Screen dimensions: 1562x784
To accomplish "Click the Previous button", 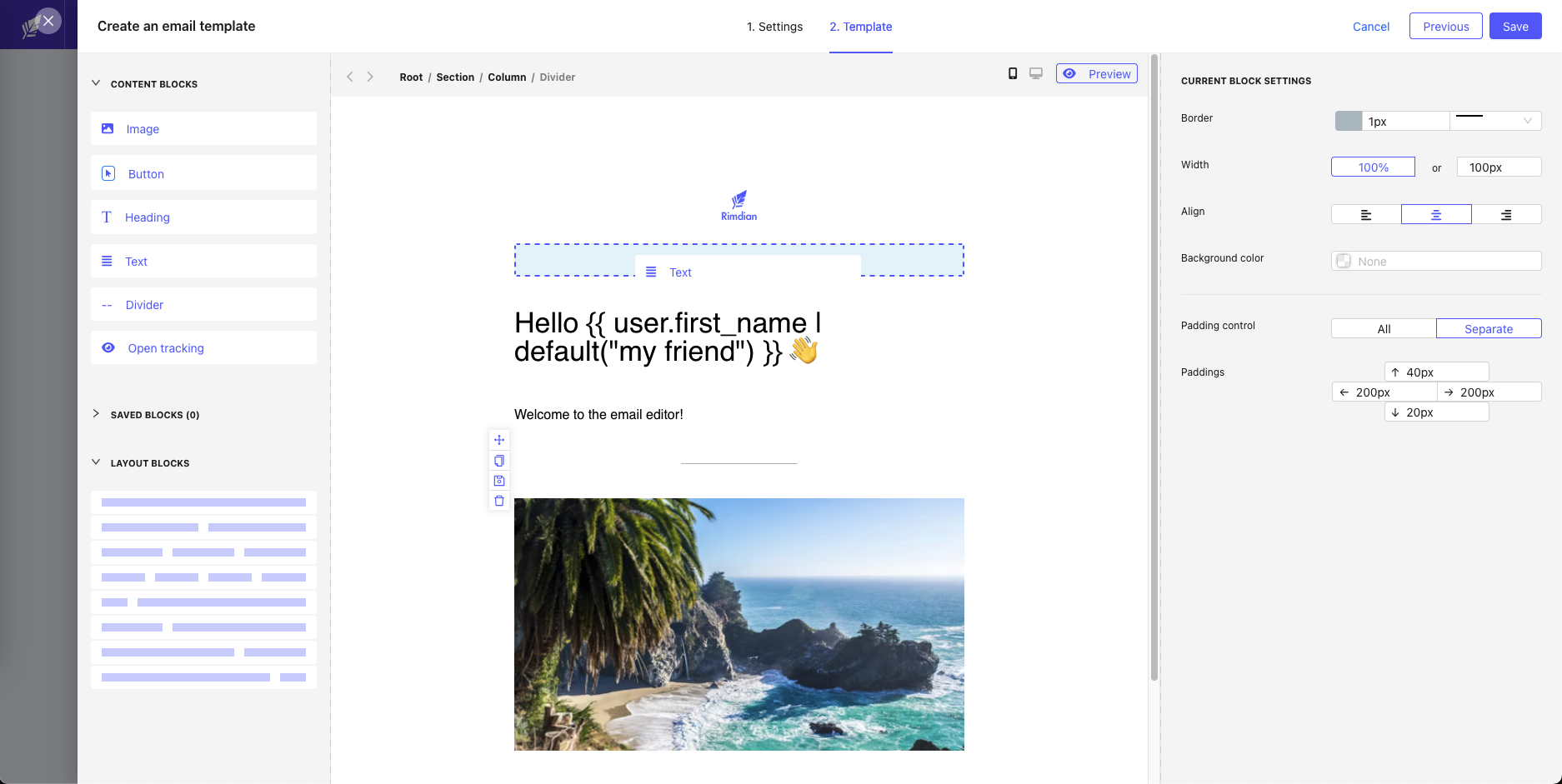I will click(1445, 26).
